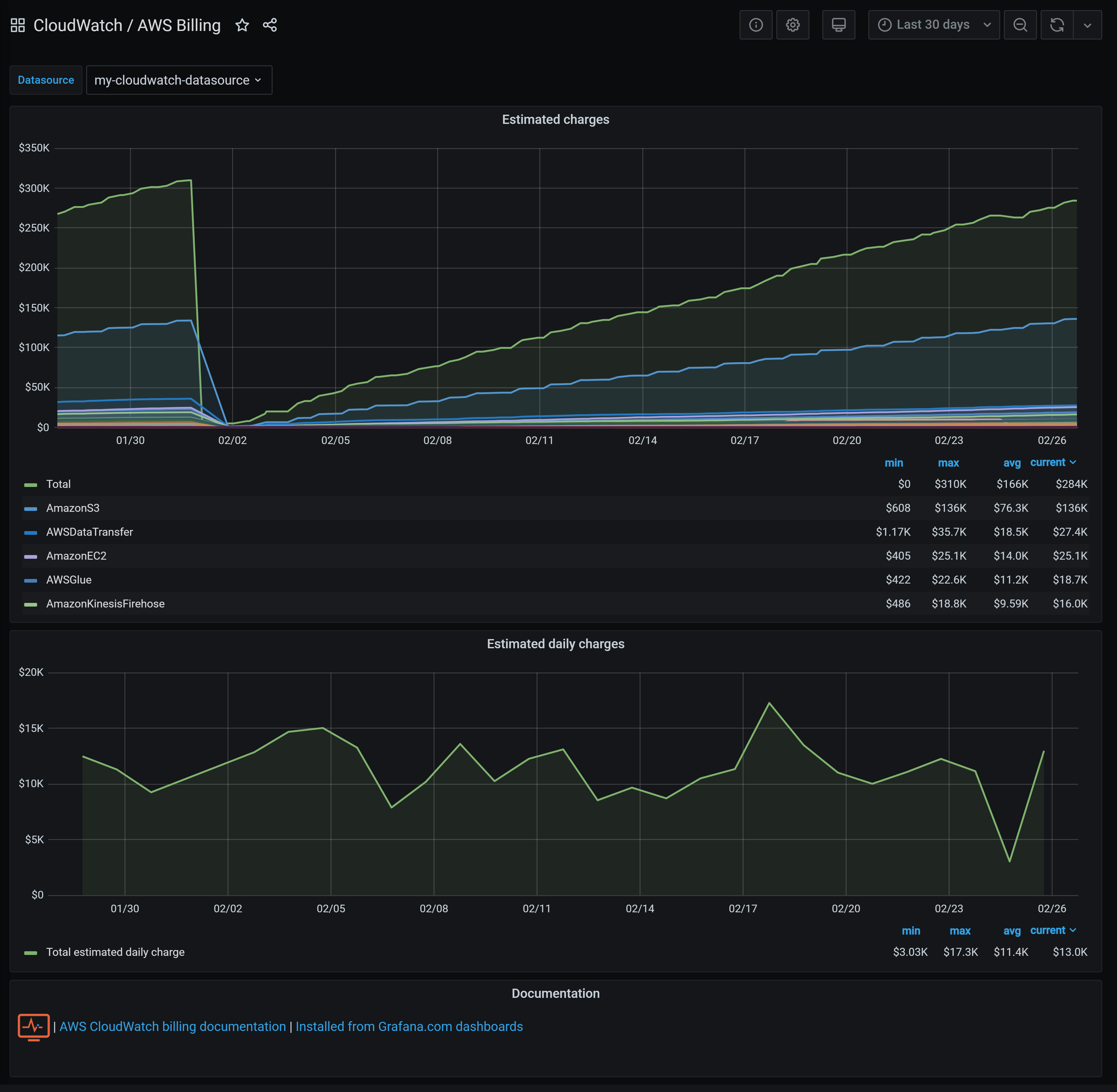
Task: Open the Last 30 days time picker
Action: [x=934, y=25]
